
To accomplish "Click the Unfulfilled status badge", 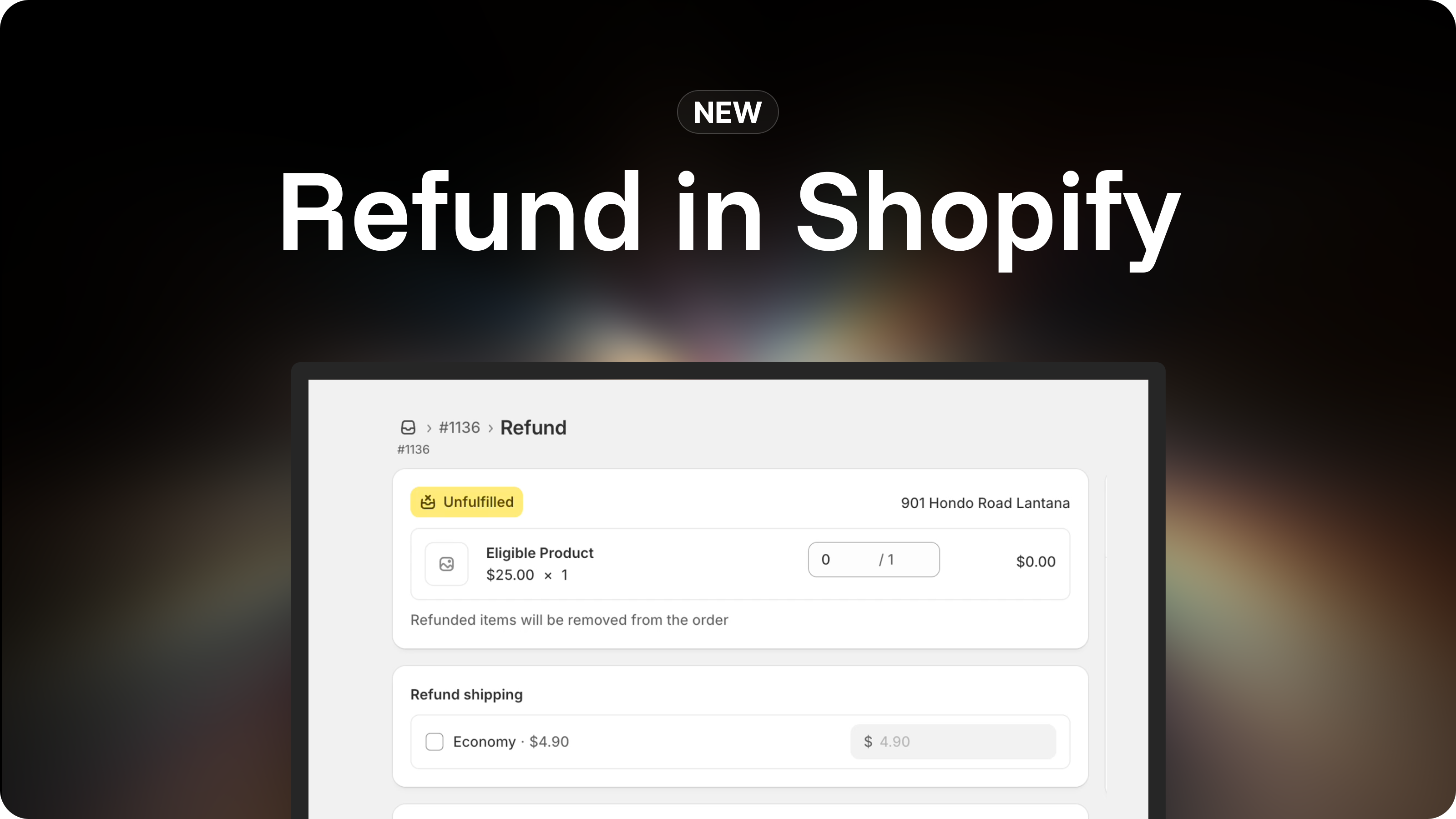I will [x=466, y=502].
